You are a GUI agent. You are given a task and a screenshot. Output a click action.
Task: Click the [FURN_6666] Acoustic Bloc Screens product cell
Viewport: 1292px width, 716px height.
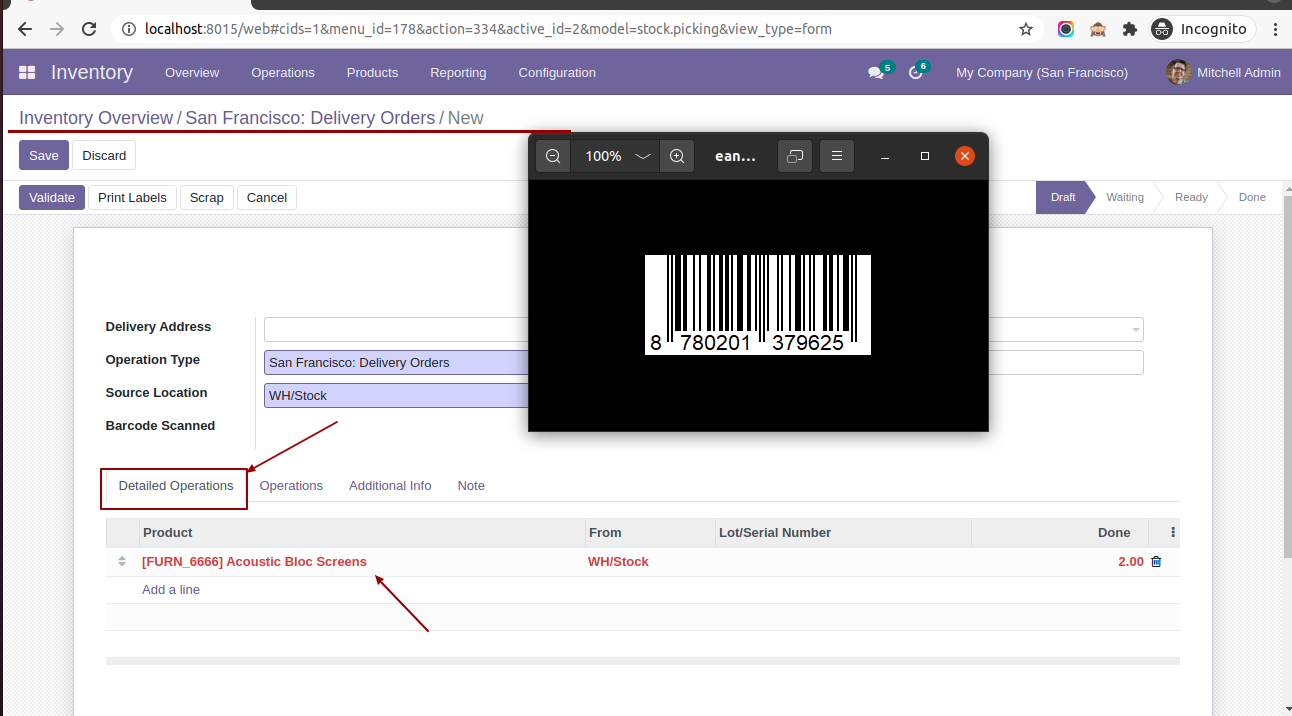tap(362, 562)
